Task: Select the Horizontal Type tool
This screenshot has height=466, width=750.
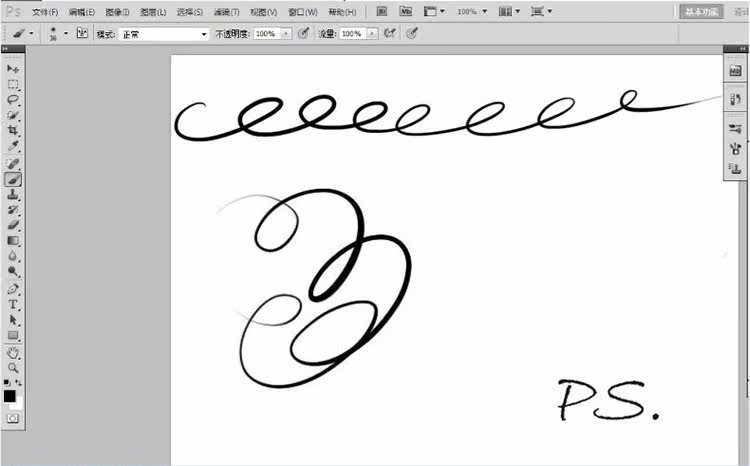Action: [x=12, y=304]
